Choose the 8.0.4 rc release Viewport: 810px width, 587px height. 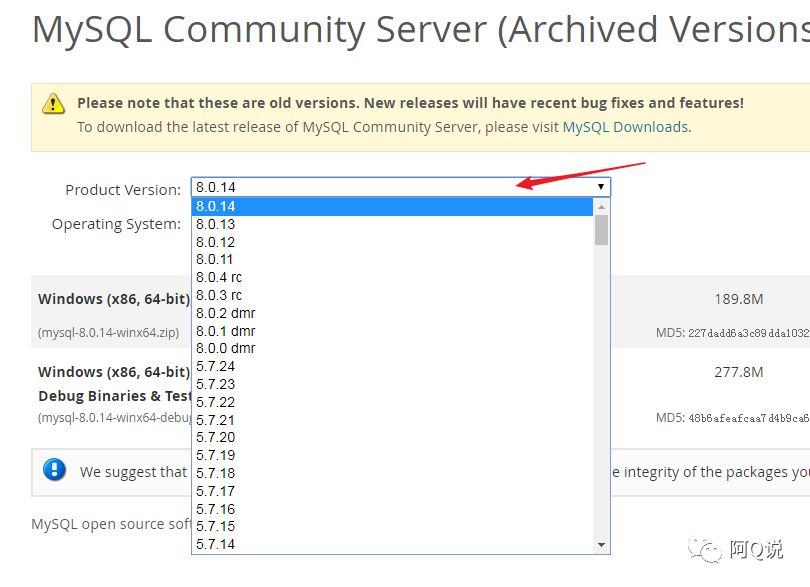(x=393, y=277)
